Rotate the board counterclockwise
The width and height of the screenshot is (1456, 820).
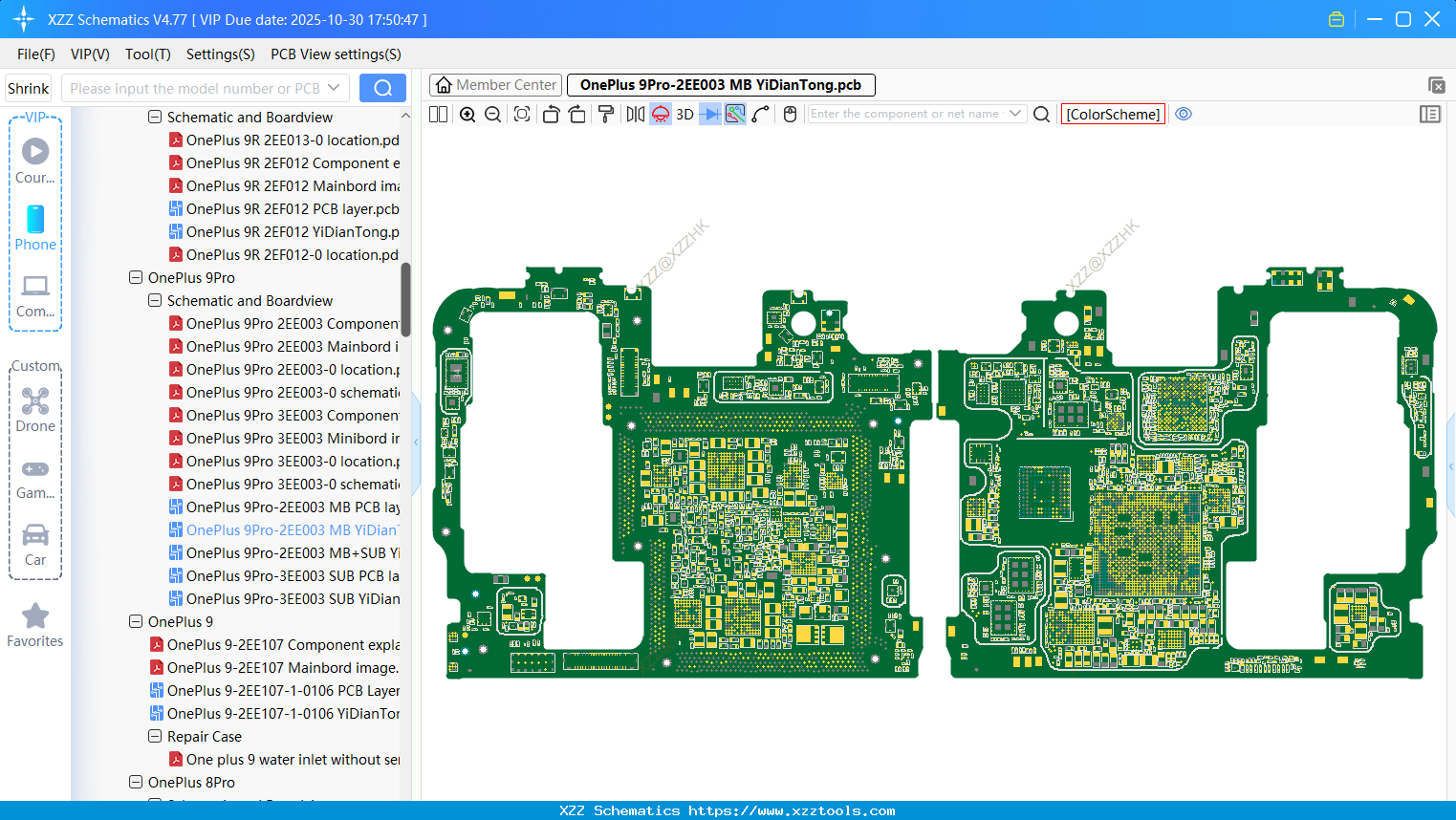point(551,115)
